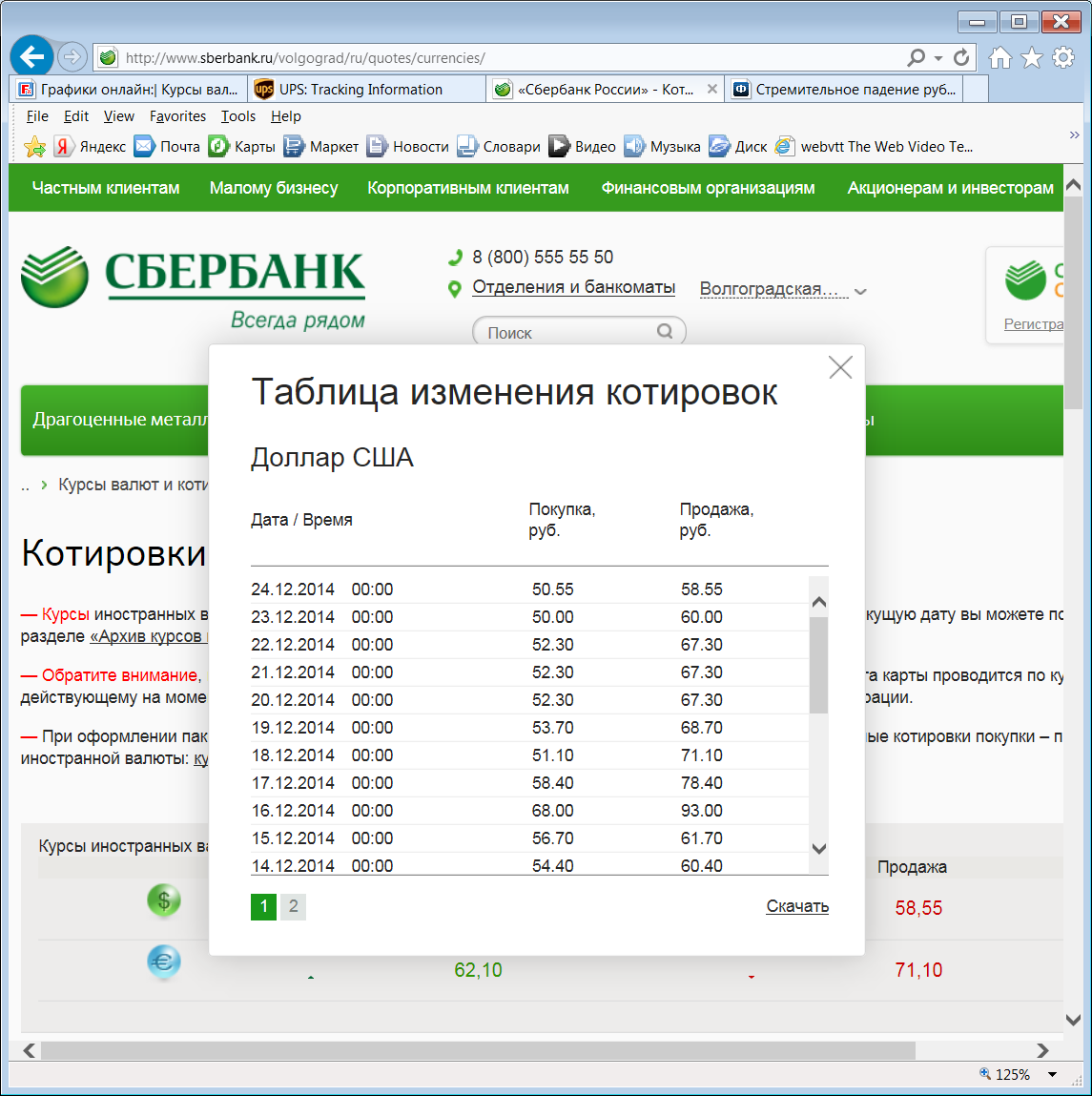The height and width of the screenshot is (1096, 1092).
Task: Click Отделения и банкоматы link
Action: [x=573, y=287]
